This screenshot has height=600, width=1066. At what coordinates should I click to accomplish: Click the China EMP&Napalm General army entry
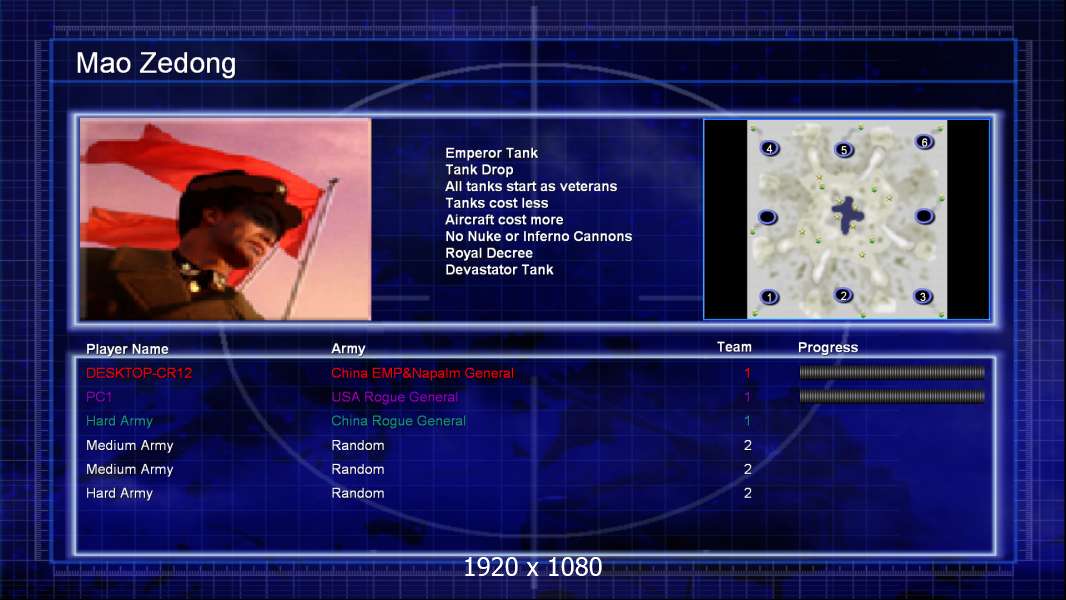pyautogui.click(x=422, y=373)
